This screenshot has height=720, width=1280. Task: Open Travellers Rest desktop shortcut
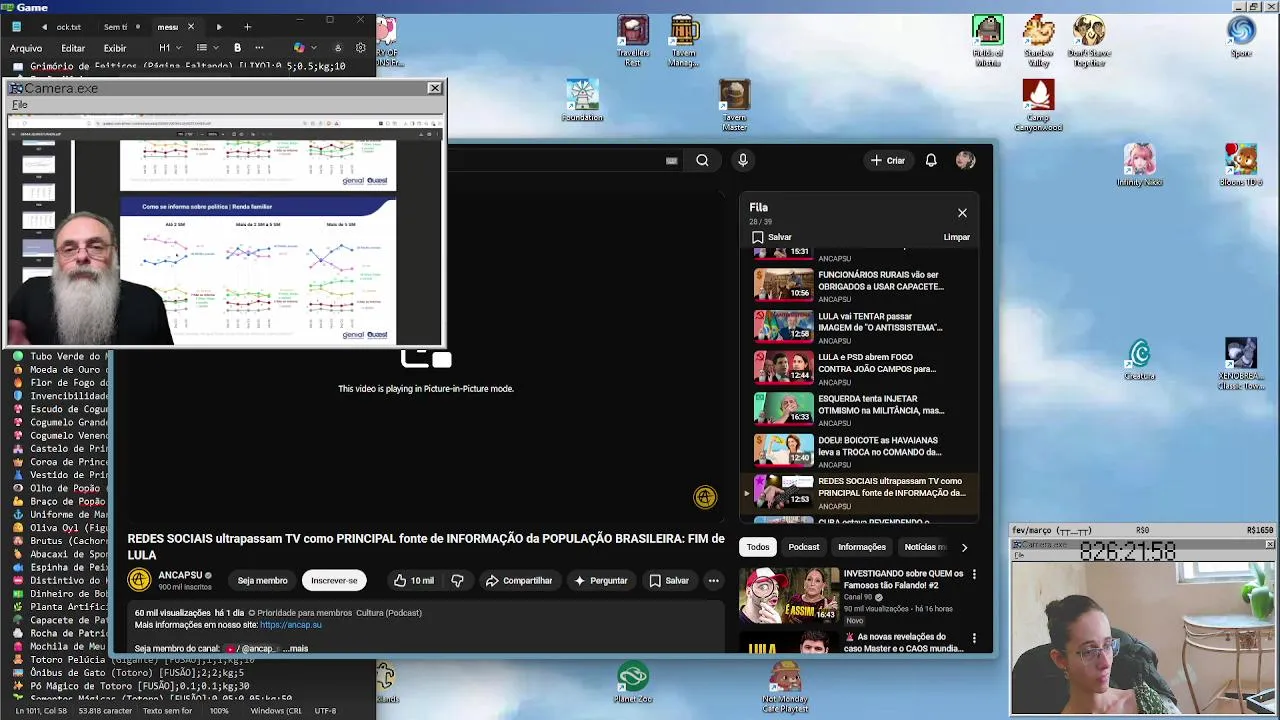coord(632,42)
